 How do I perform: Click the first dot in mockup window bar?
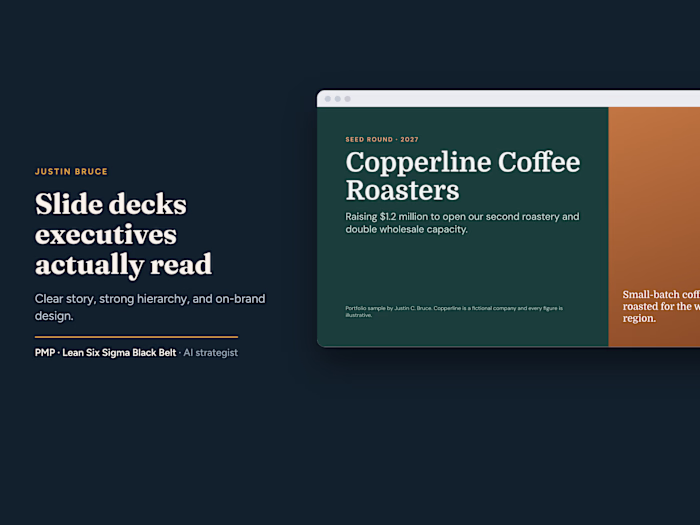coord(328,99)
